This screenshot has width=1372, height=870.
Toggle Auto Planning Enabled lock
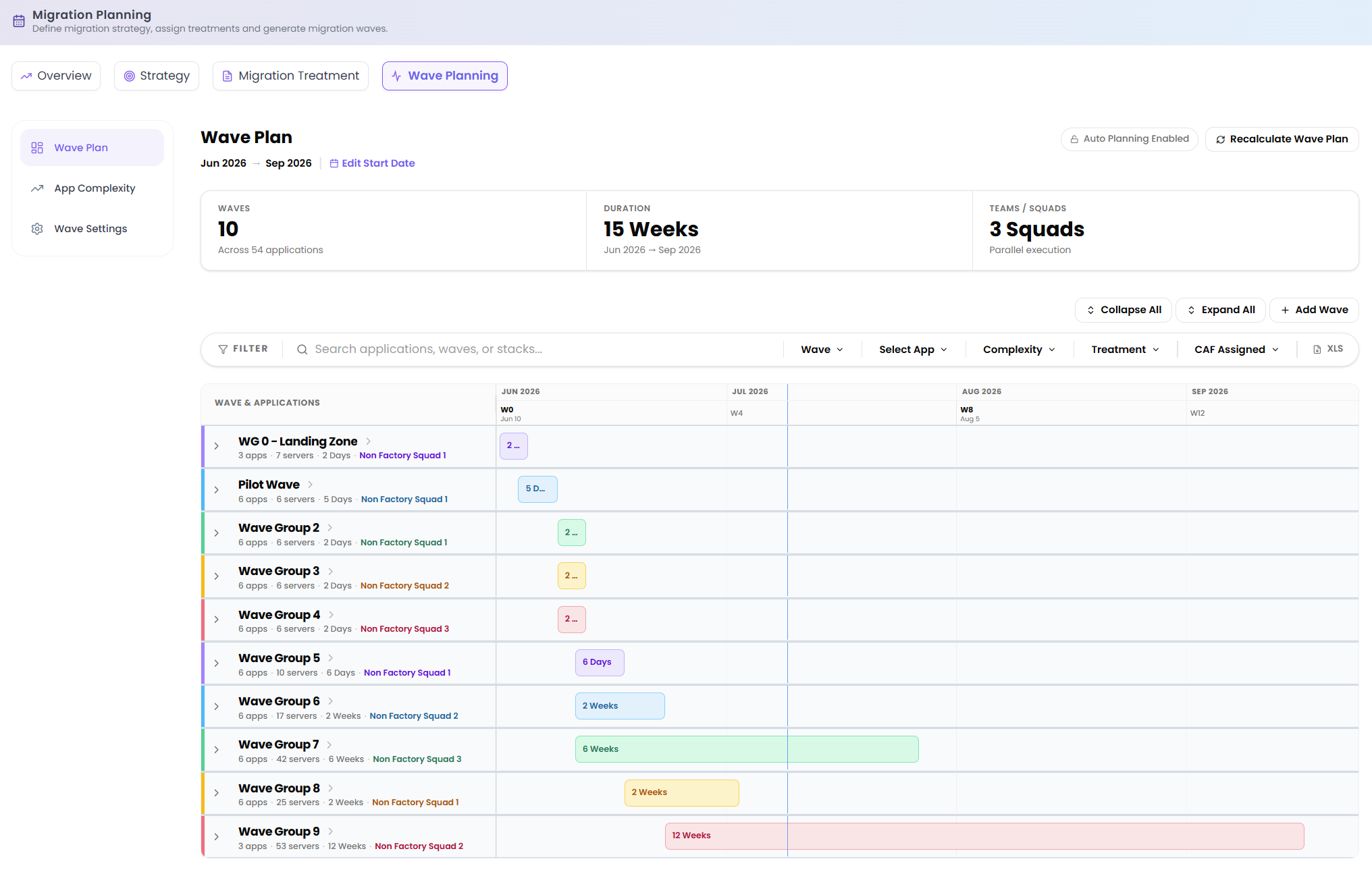(1129, 139)
